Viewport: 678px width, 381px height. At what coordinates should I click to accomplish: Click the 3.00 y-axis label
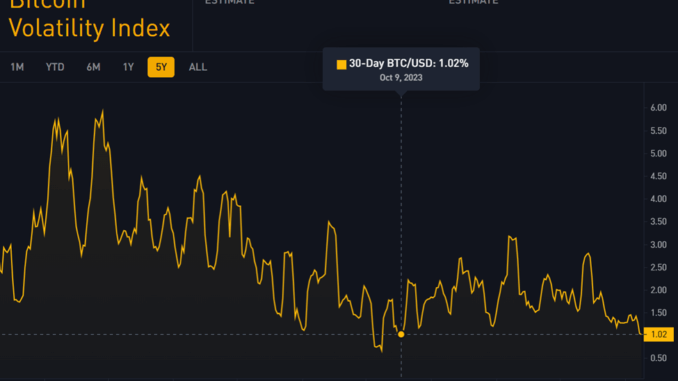(658, 245)
